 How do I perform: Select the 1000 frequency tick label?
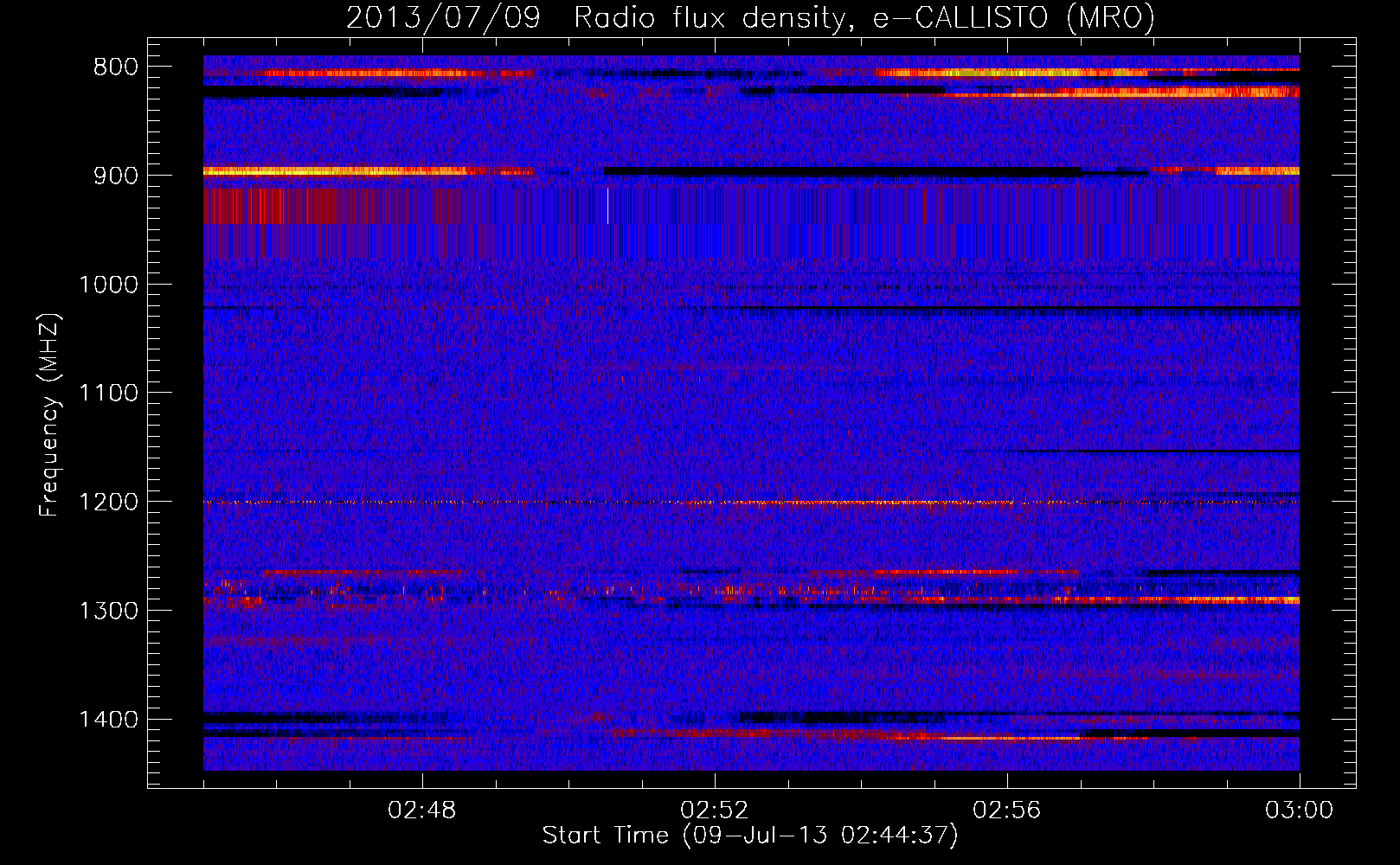coord(108,285)
